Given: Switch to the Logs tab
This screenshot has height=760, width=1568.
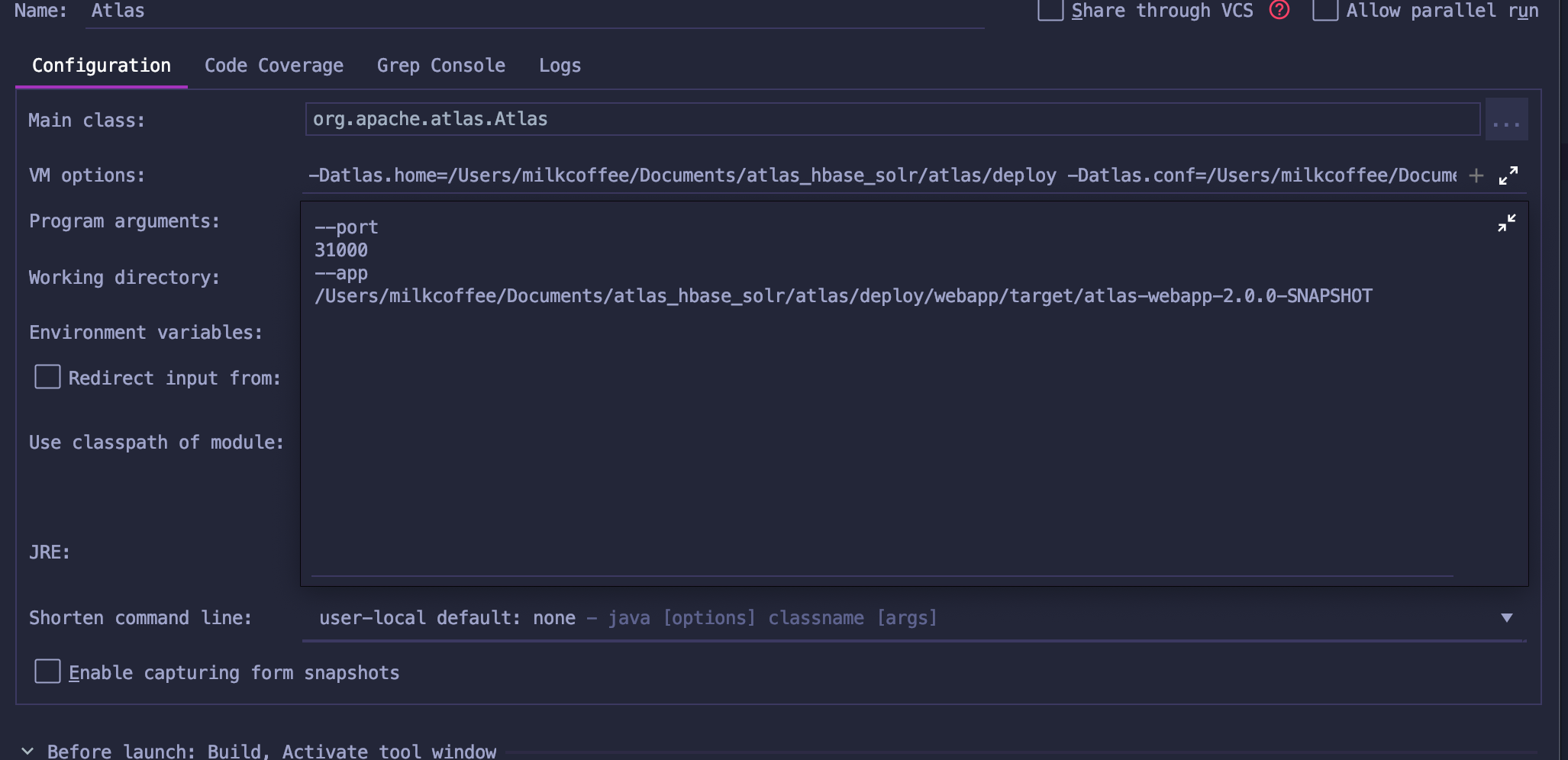Looking at the screenshot, I should pyautogui.click(x=560, y=66).
